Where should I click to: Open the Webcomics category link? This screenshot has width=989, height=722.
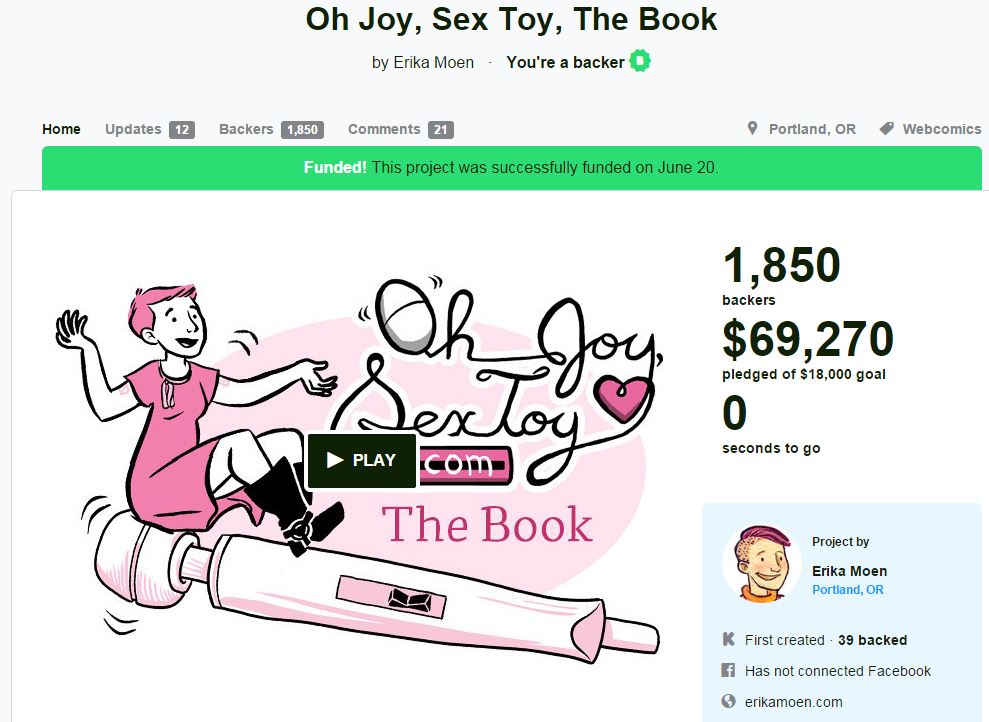[942, 129]
